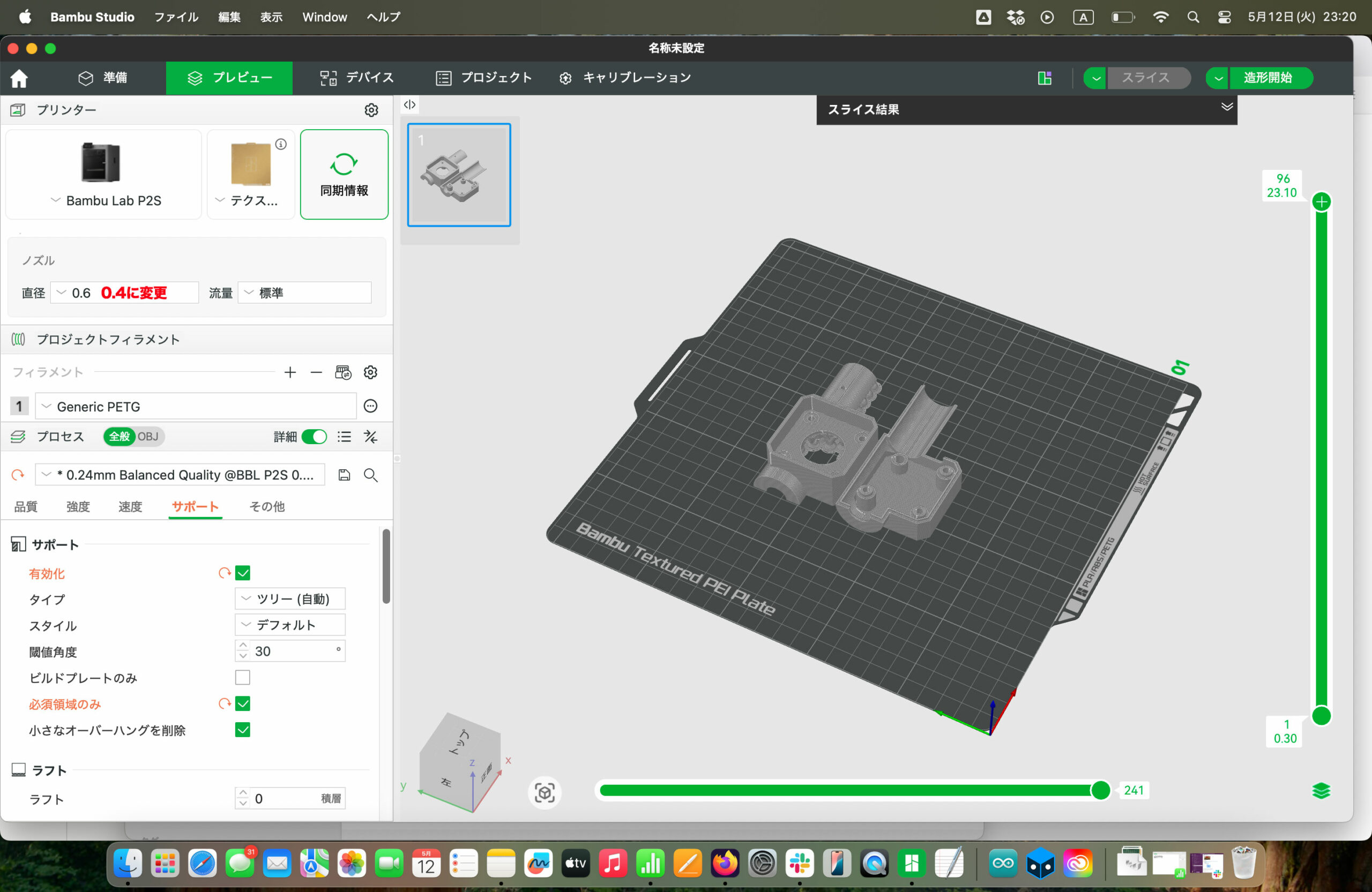Viewport: 1372px width, 892px height.
Task: Click the layer stack icon bottom right
Action: pyautogui.click(x=1321, y=791)
